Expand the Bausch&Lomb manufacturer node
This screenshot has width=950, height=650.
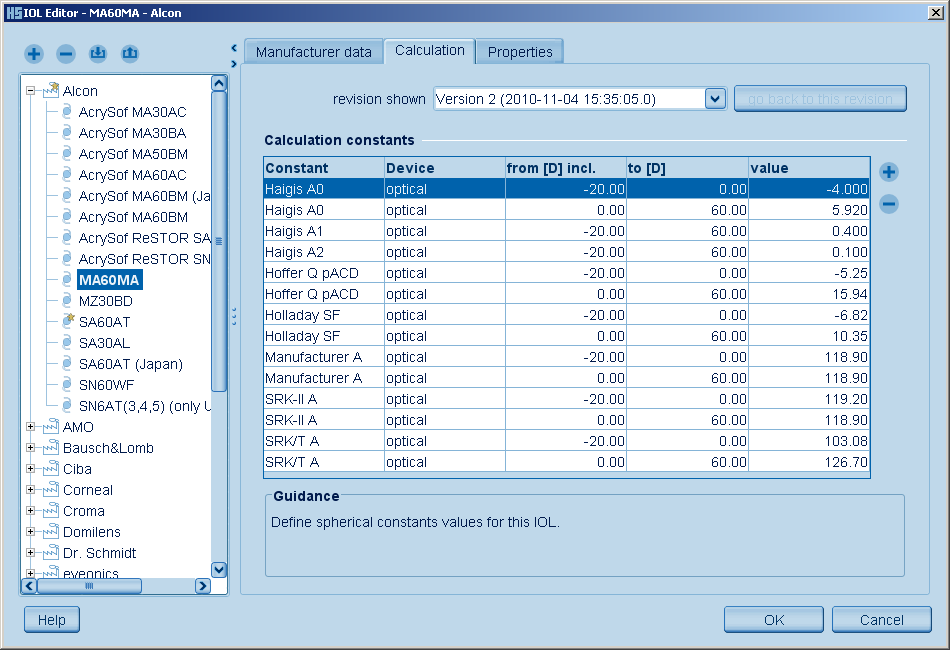point(31,448)
